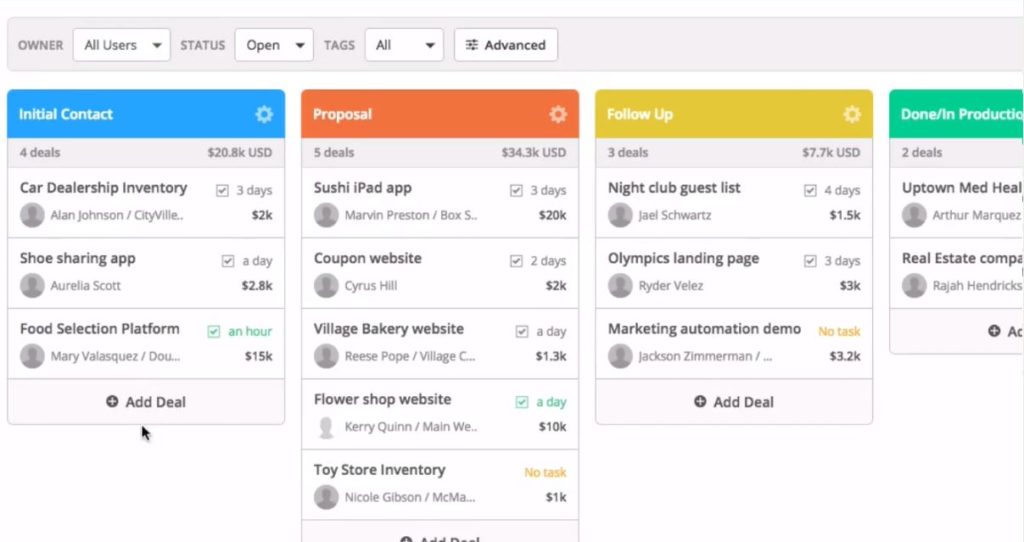Click Marvin Preston / Box S.. contact text

411,215
